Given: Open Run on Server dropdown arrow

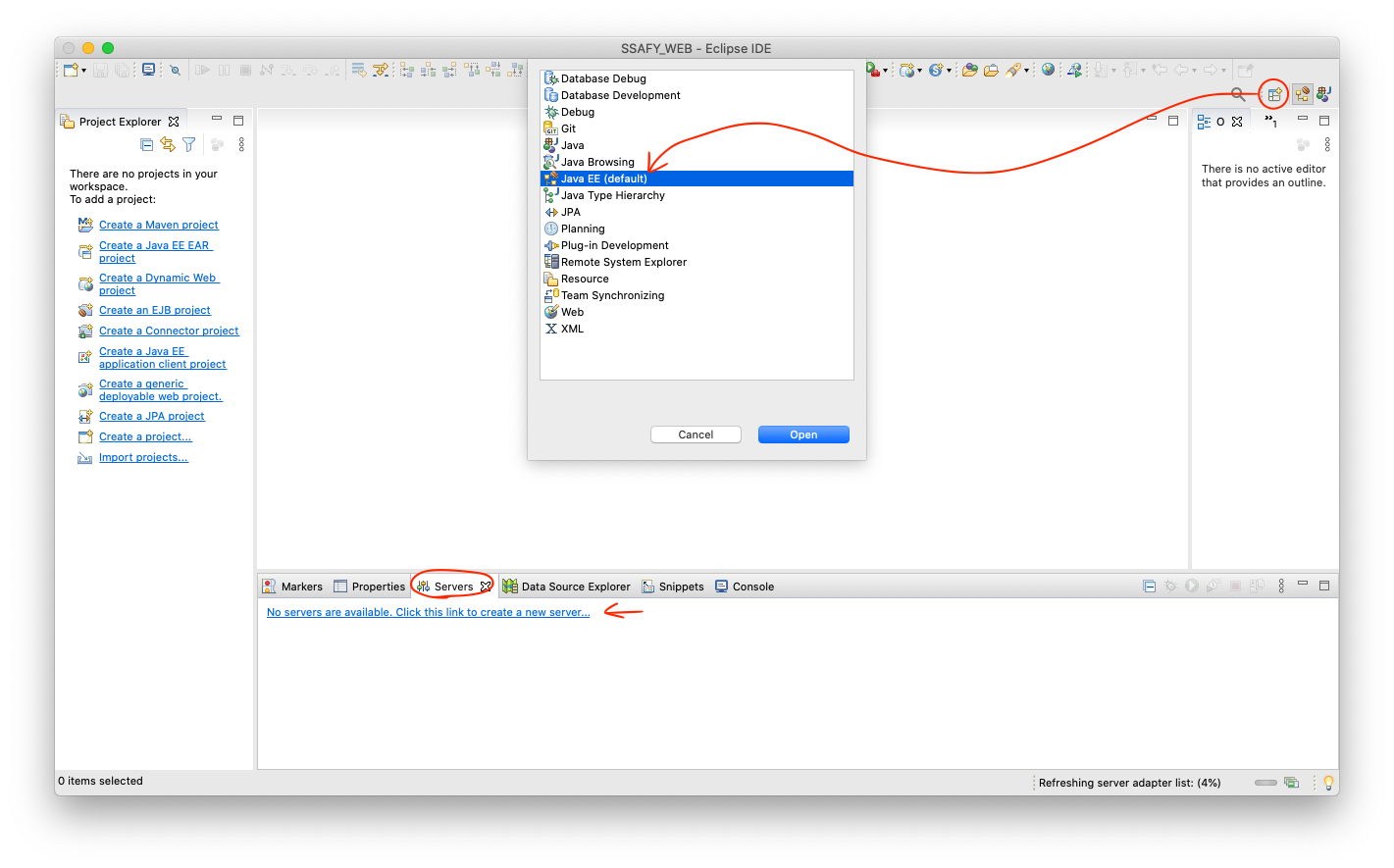Looking at the screenshot, I should click(885, 71).
